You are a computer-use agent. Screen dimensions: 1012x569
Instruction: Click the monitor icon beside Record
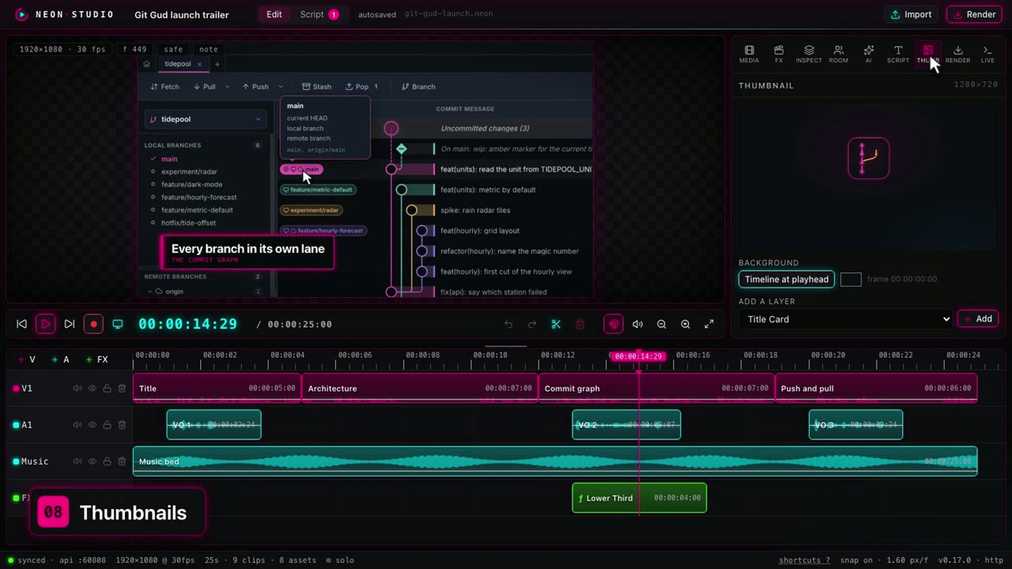click(117, 324)
